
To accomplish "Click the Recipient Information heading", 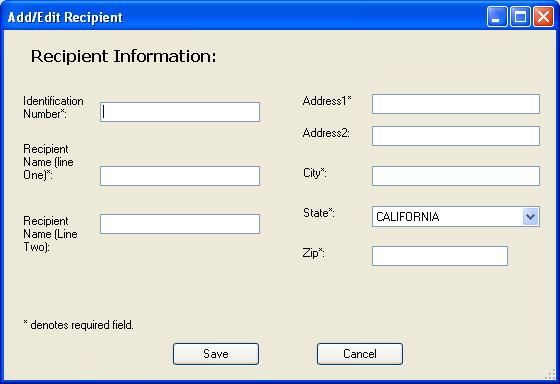I will 124,56.
